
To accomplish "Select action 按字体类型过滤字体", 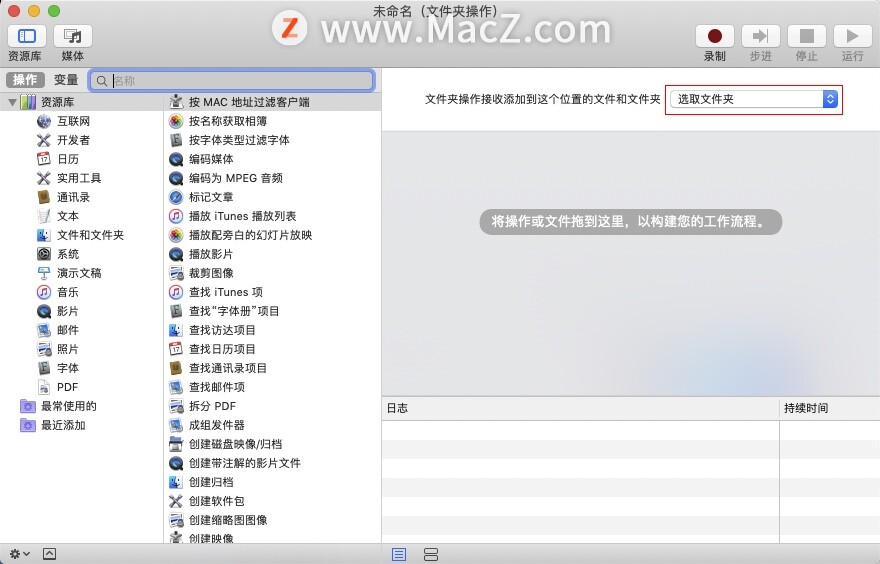I will coord(274,140).
